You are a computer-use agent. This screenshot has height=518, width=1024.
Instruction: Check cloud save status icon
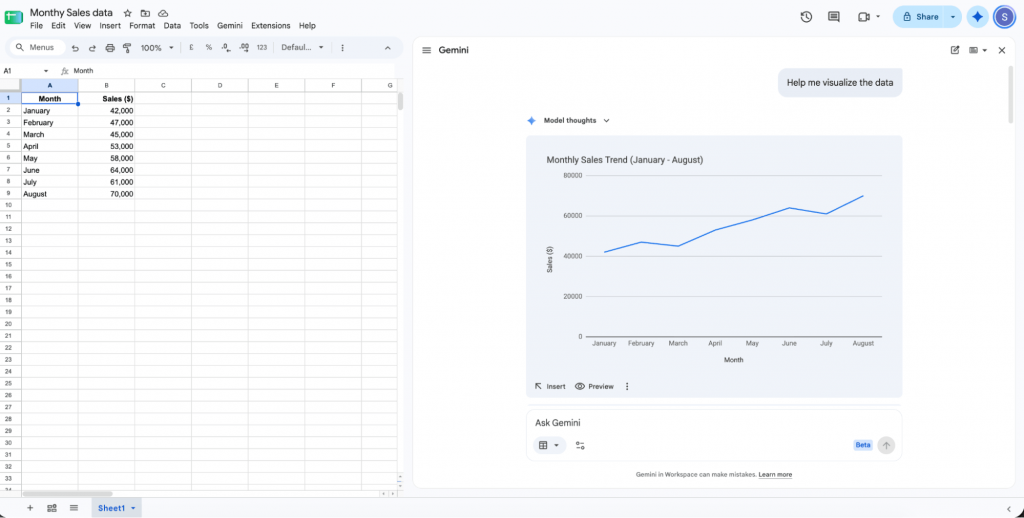[x=163, y=13]
